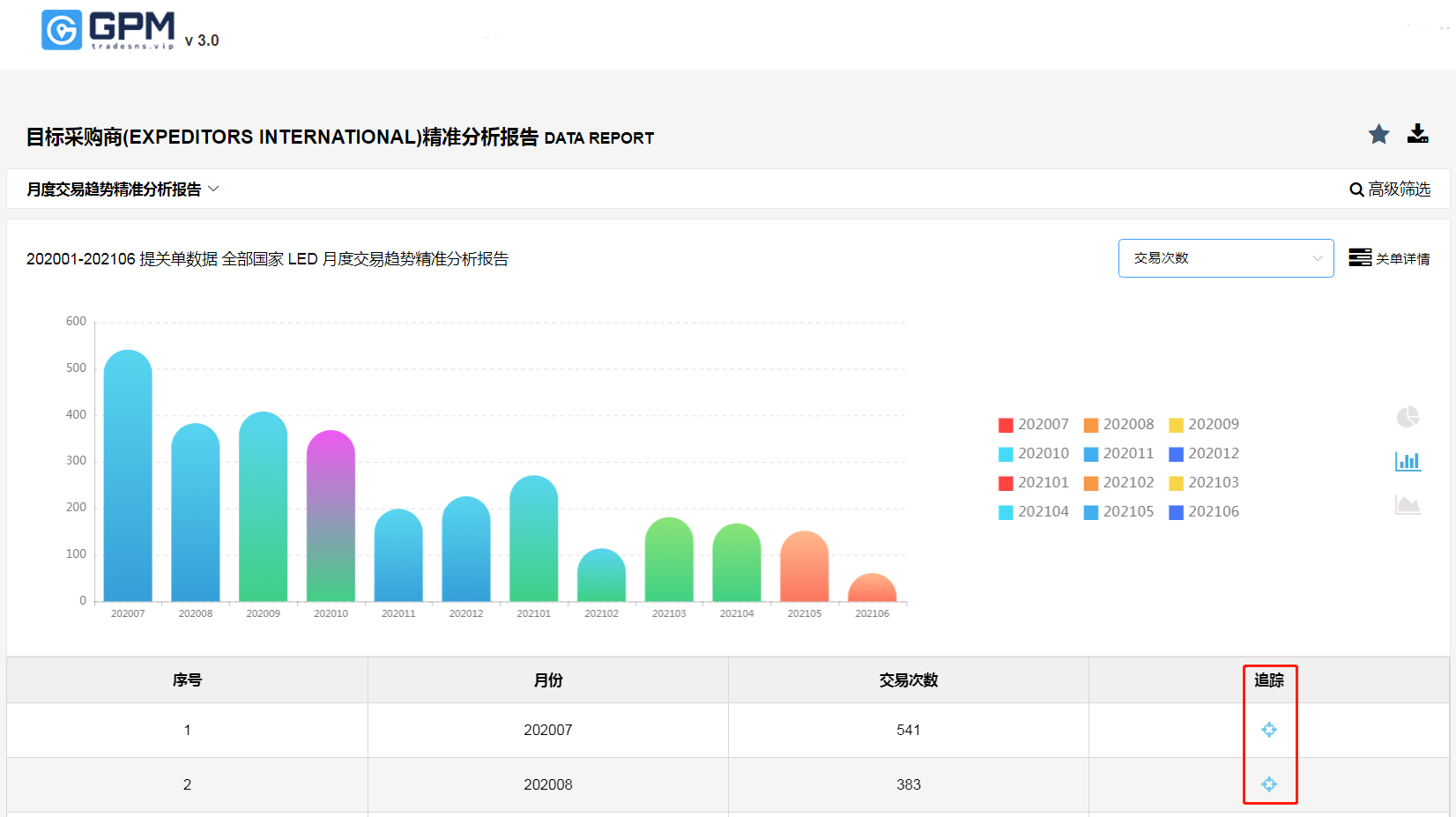The height and width of the screenshot is (817, 1456).
Task: Switch to bar chart view icon
Action: pos(1408,461)
